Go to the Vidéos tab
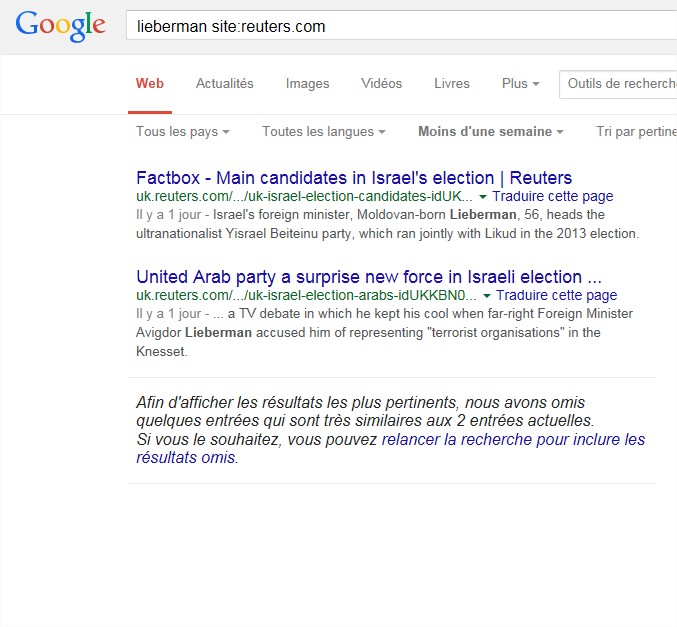 381,84
